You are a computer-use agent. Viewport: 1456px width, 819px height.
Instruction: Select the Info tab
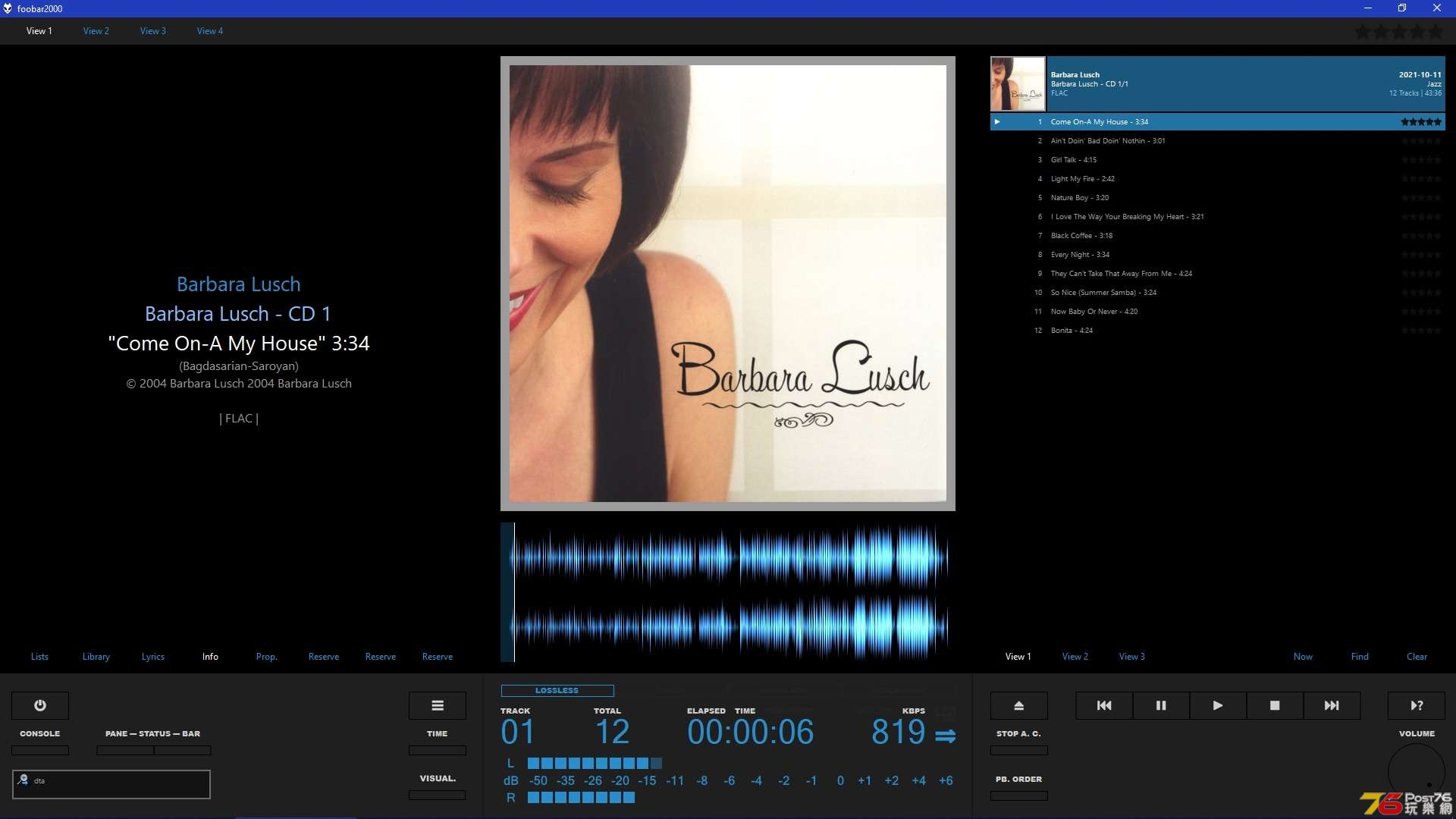point(210,657)
